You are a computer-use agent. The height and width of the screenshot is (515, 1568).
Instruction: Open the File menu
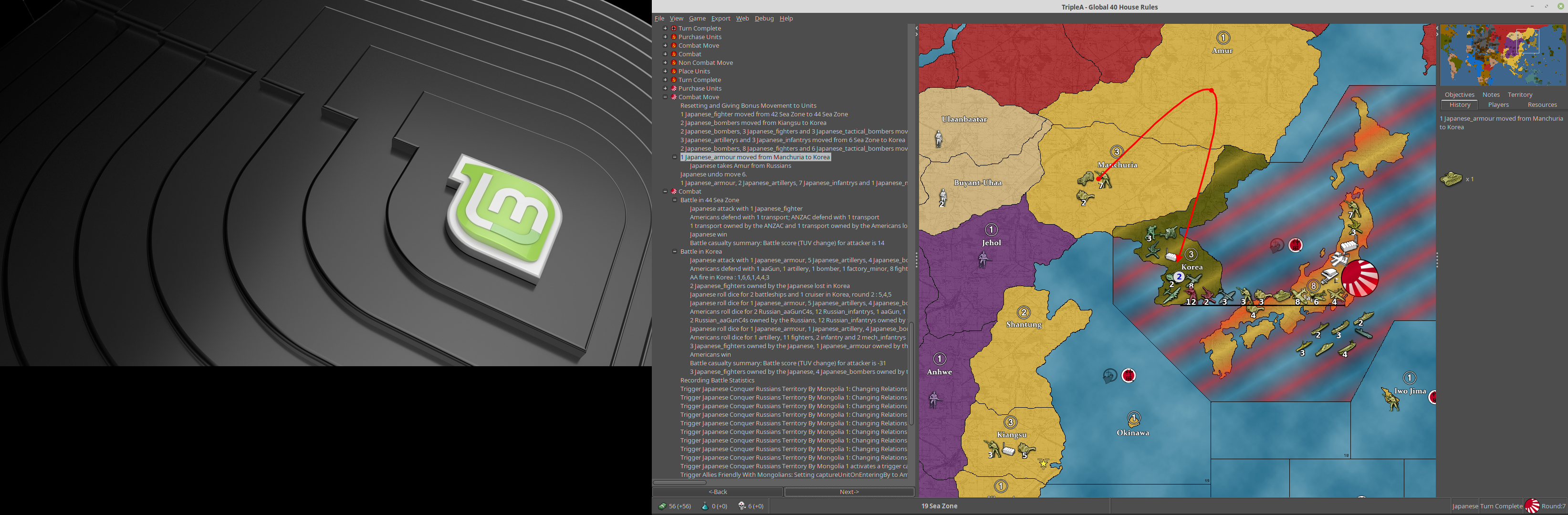659,18
